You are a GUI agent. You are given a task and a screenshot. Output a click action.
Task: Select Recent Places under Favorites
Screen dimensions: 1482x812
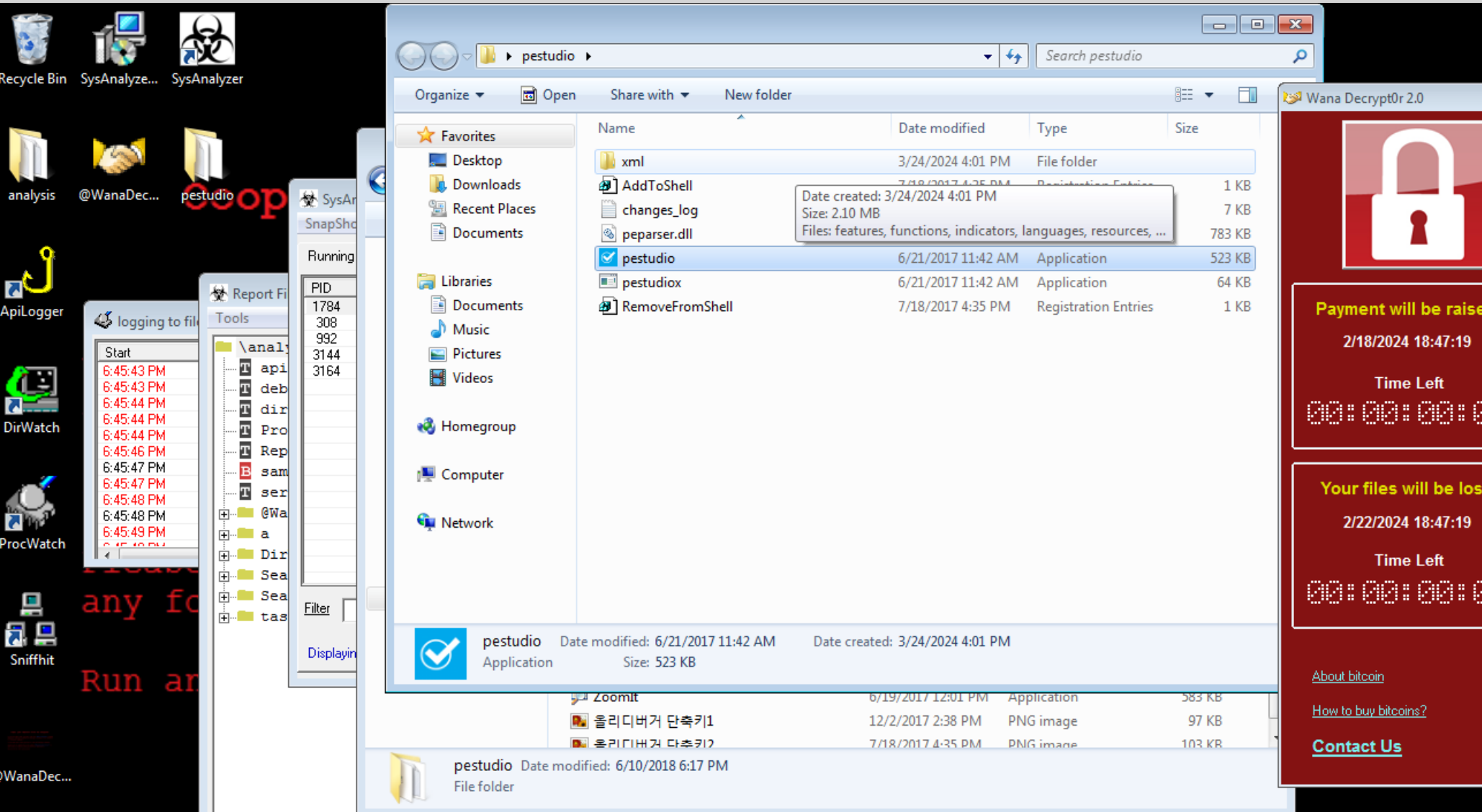click(x=482, y=209)
